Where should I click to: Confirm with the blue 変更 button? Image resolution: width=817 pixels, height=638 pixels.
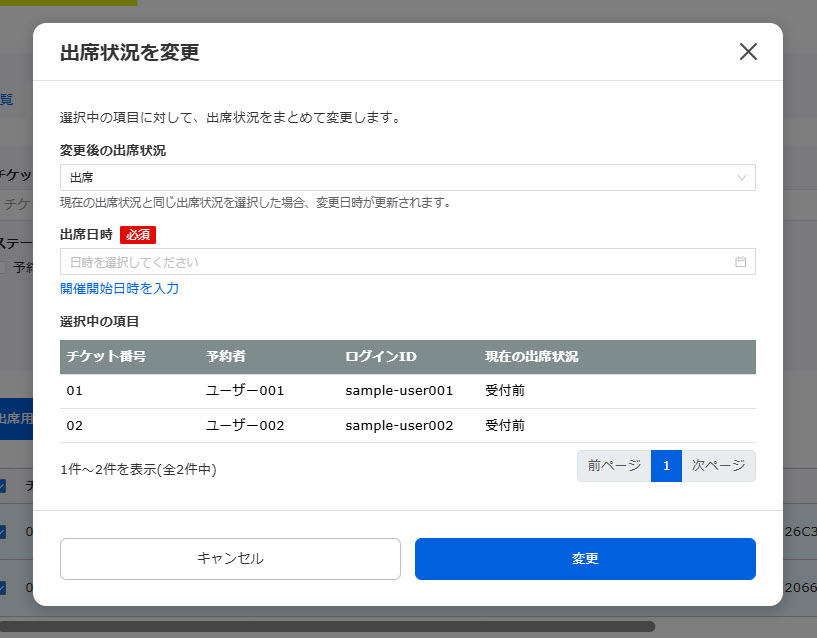pos(585,559)
